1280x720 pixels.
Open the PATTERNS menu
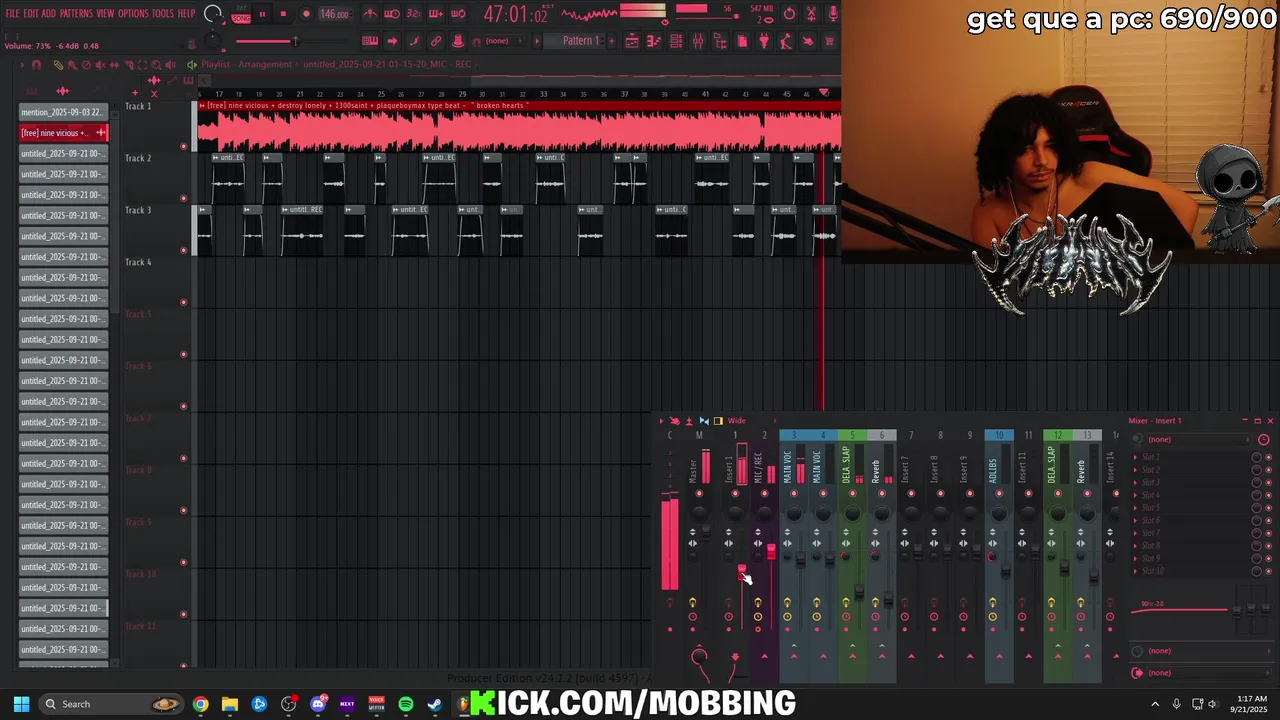click(76, 13)
